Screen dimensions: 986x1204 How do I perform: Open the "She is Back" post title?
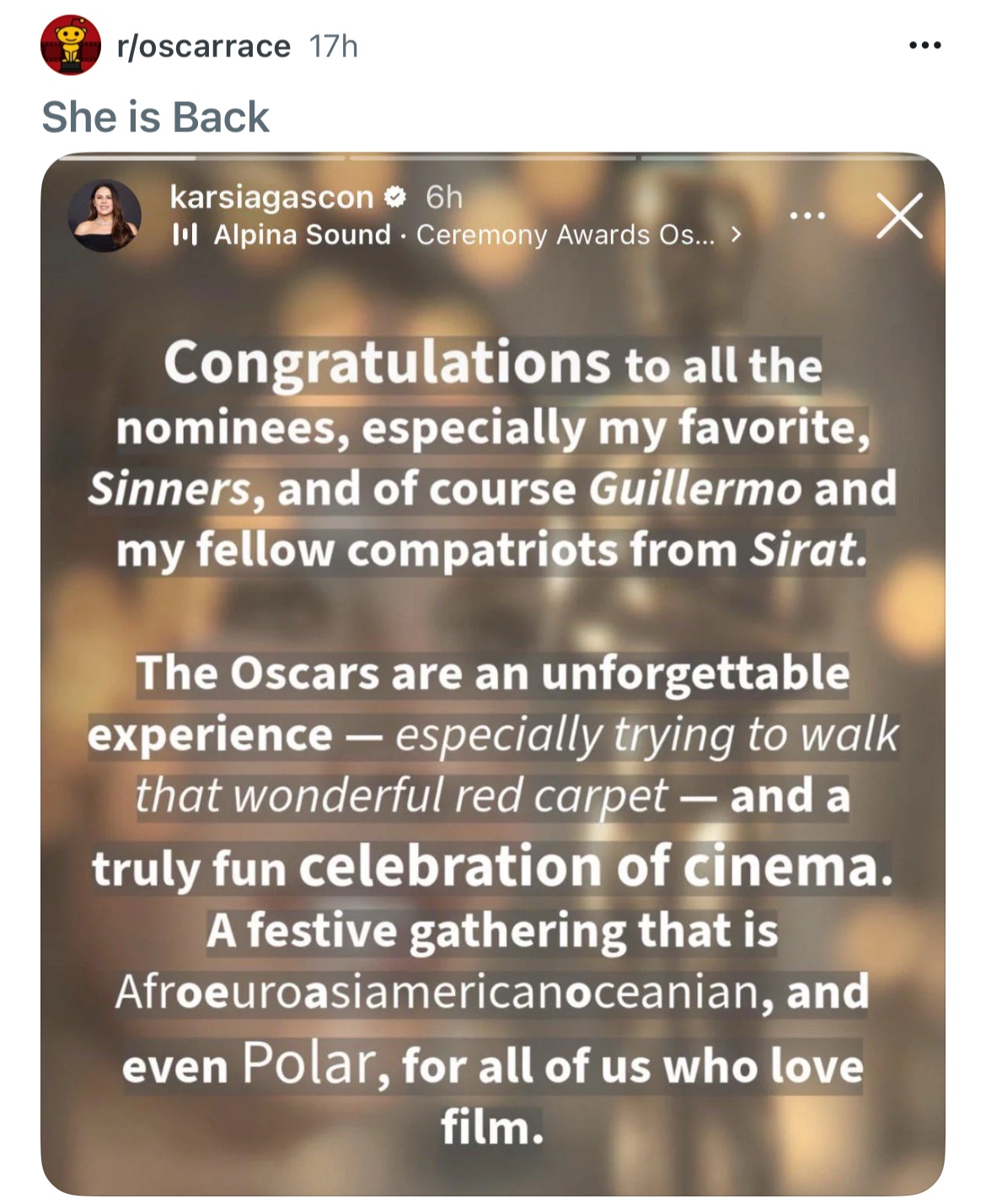pyautogui.click(x=156, y=116)
